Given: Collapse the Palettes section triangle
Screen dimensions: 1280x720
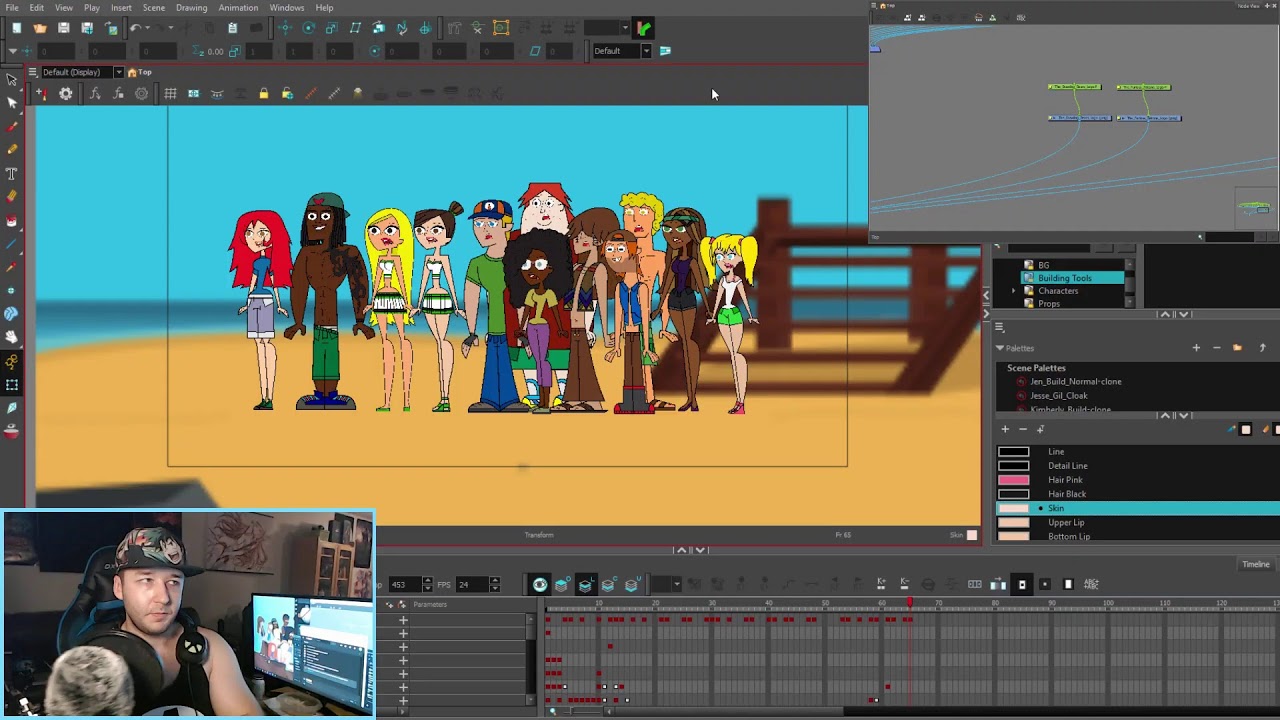Looking at the screenshot, I should click(x=999, y=348).
